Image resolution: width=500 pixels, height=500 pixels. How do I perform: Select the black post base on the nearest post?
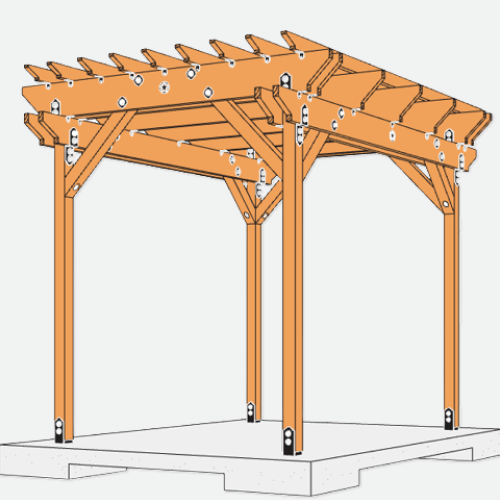click(290, 442)
